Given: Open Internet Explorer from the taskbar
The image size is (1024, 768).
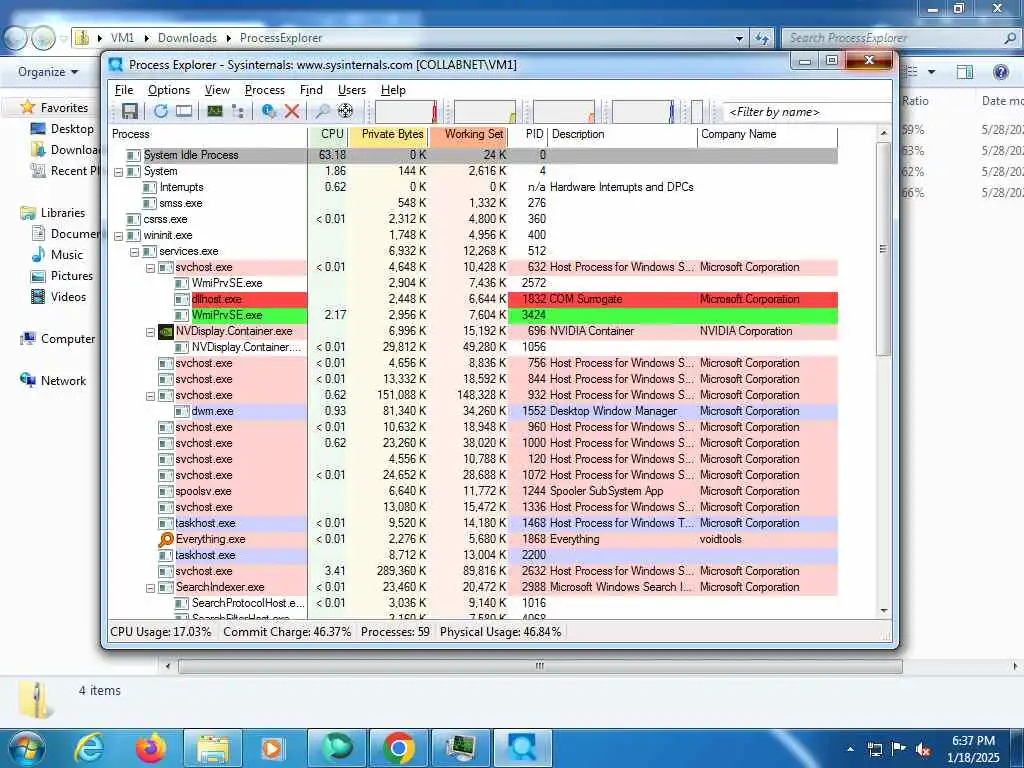Looking at the screenshot, I should [x=88, y=748].
